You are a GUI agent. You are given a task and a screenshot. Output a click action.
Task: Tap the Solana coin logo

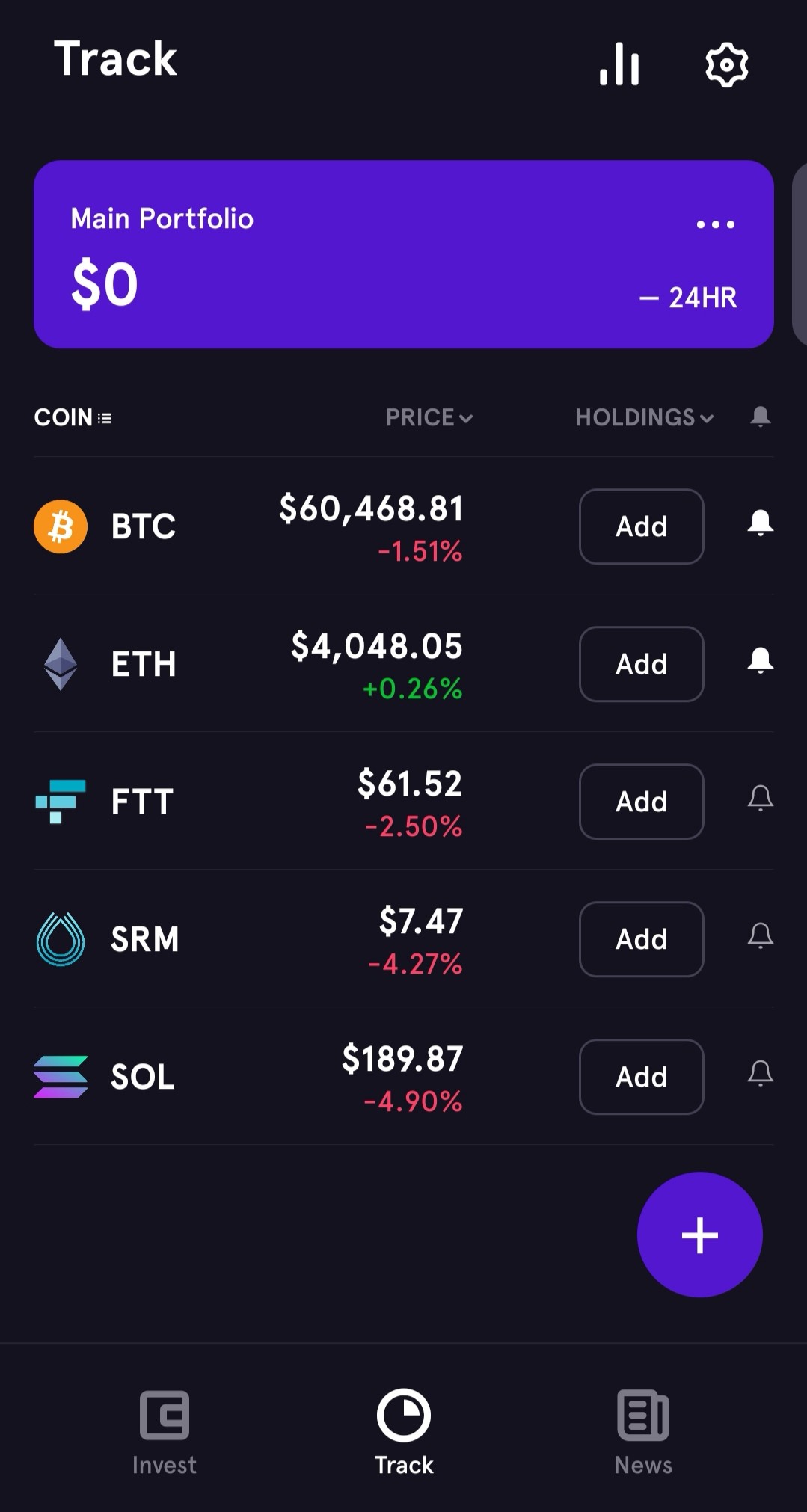tap(61, 1077)
